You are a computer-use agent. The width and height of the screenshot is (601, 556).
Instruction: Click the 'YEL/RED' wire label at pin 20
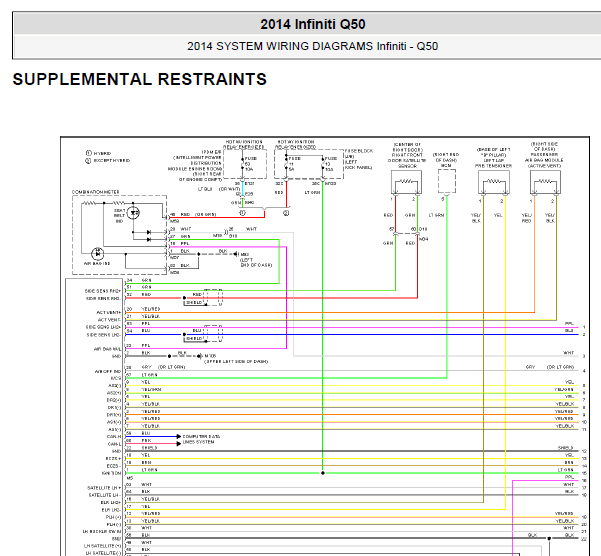click(x=151, y=309)
